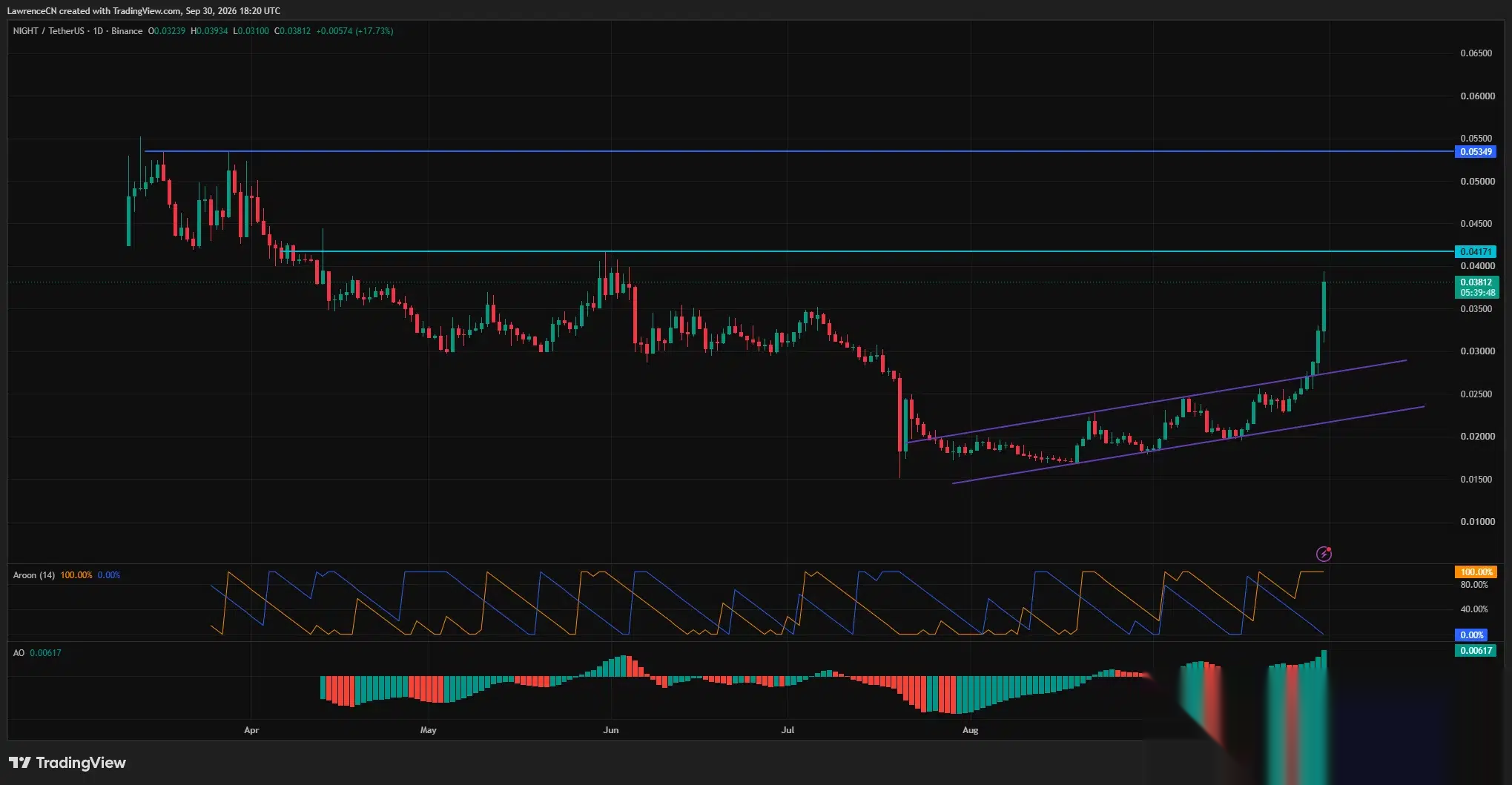Click the 0.06500 price axis label
1512x785 pixels.
1477,53
